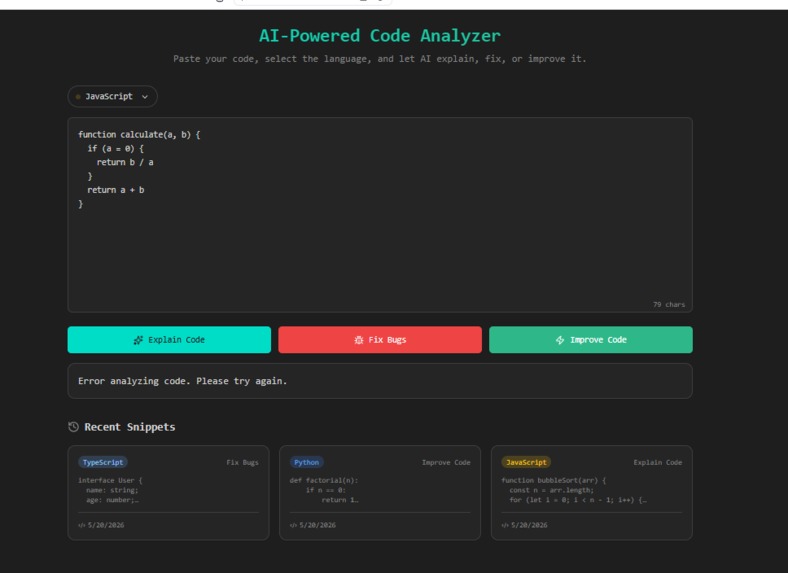Image resolution: width=788 pixels, height=573 pixels.
Task: Click the "function calculate(a, b) {" code line
Action: (x=139, y=135)
